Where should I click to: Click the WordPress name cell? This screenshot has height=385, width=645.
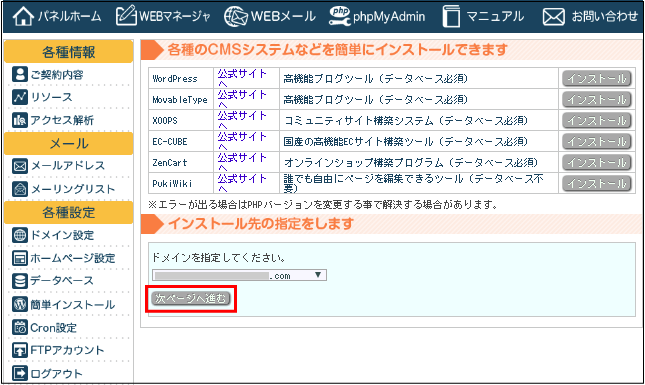181,78
